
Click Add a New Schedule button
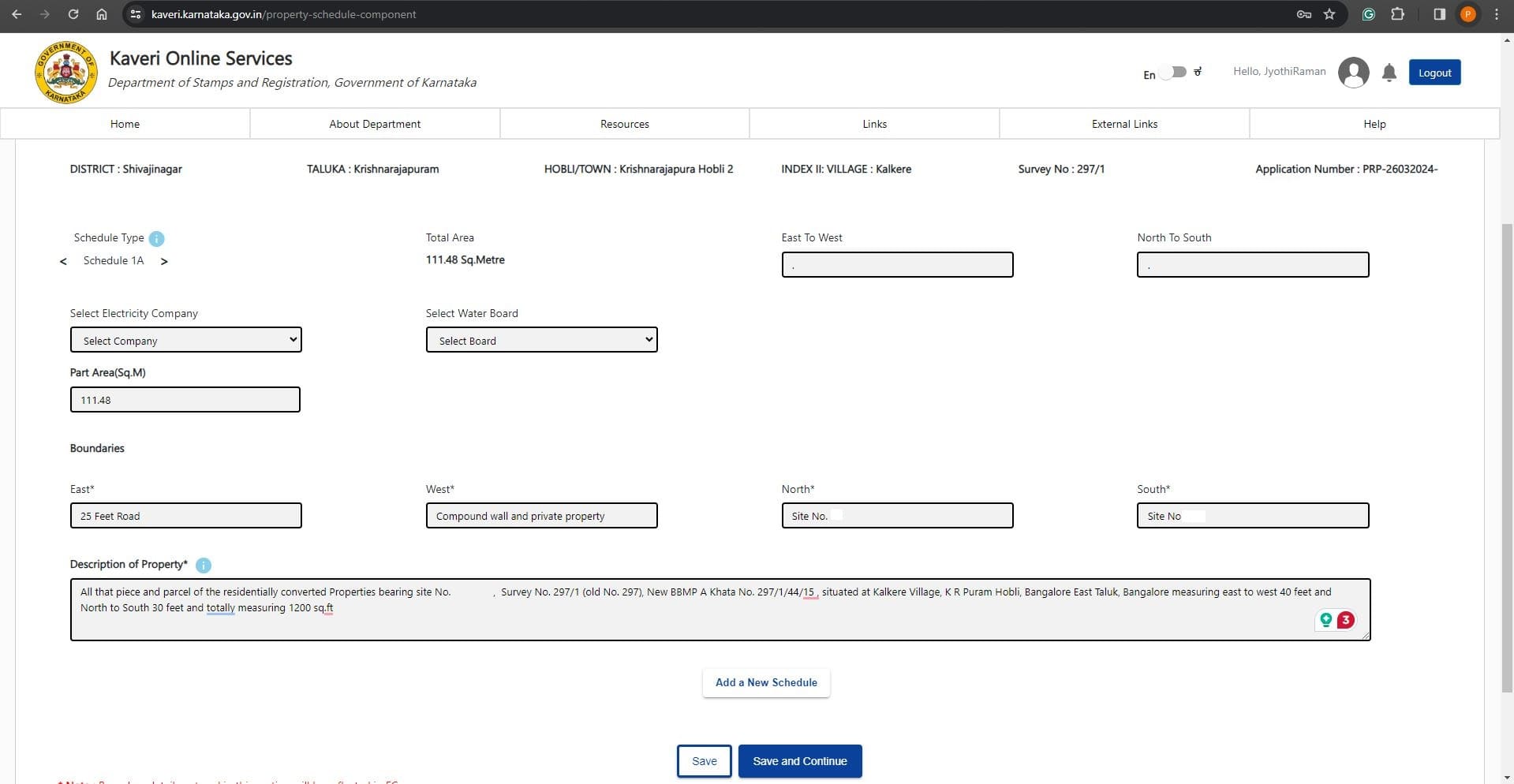click(x=766, y=682)
